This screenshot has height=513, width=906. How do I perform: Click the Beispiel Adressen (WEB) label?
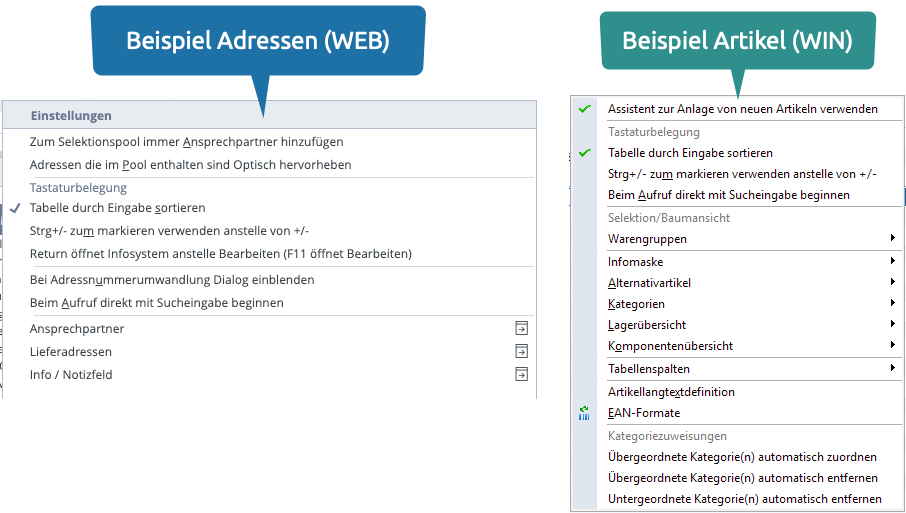pyautogui.click(x=257, y=40)
